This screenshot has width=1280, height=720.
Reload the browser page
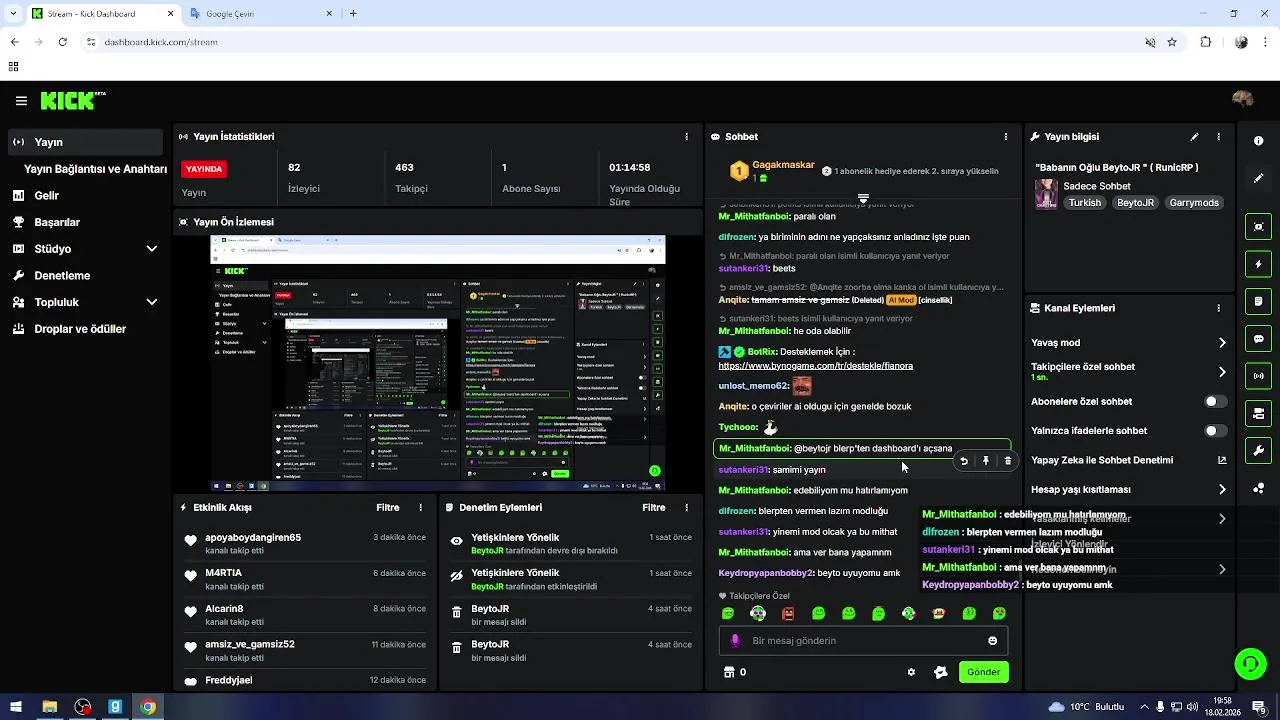point(62,42)
